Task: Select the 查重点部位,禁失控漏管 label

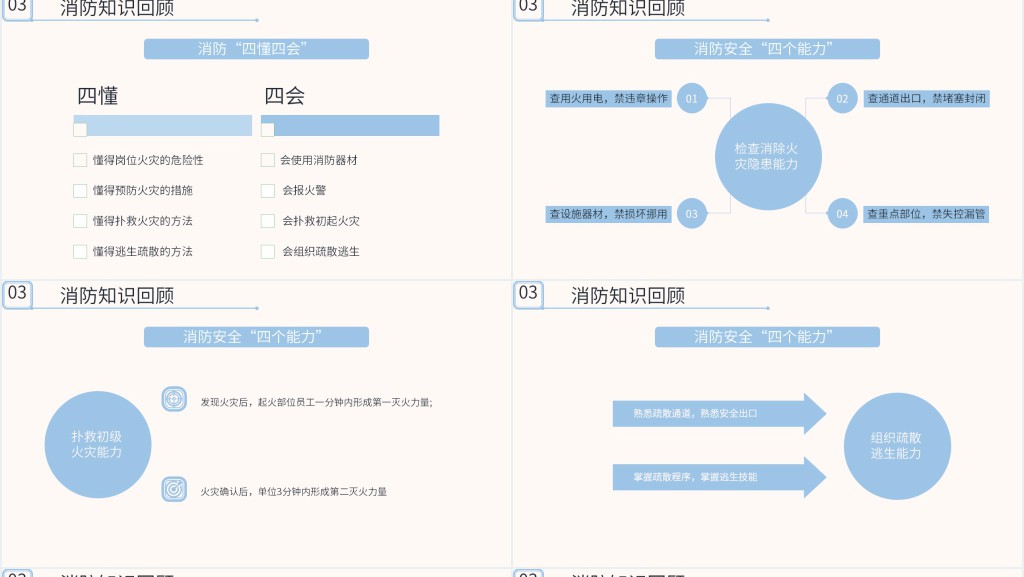Action: pos(927,214)
